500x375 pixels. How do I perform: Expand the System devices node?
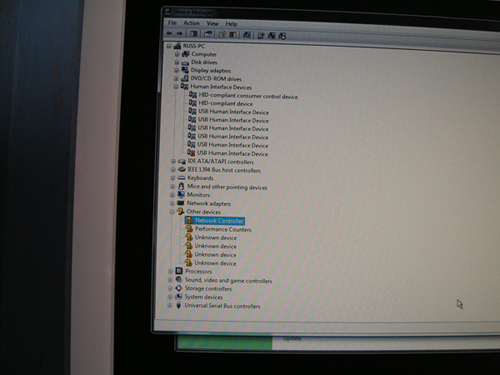(x=170, y=297)
